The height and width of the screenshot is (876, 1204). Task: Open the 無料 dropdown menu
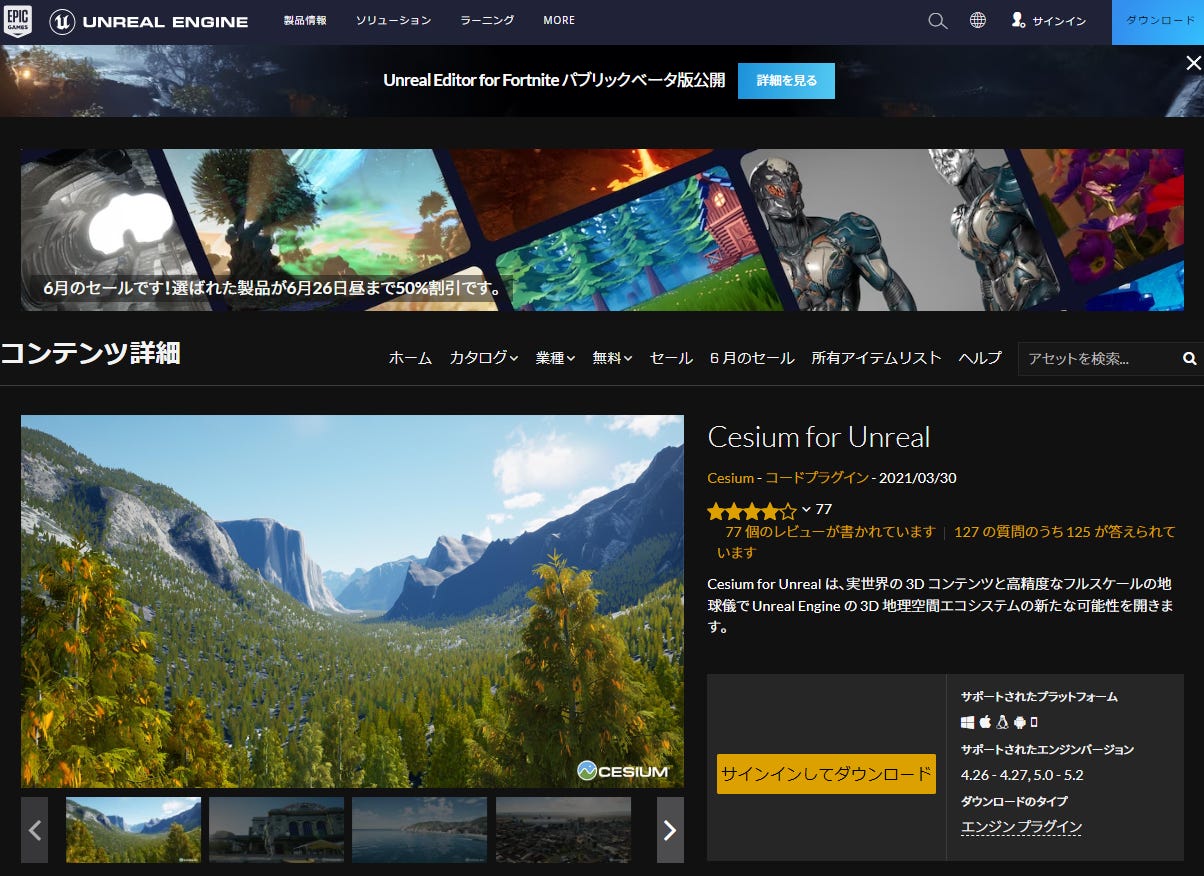click(x=612, y=358)
